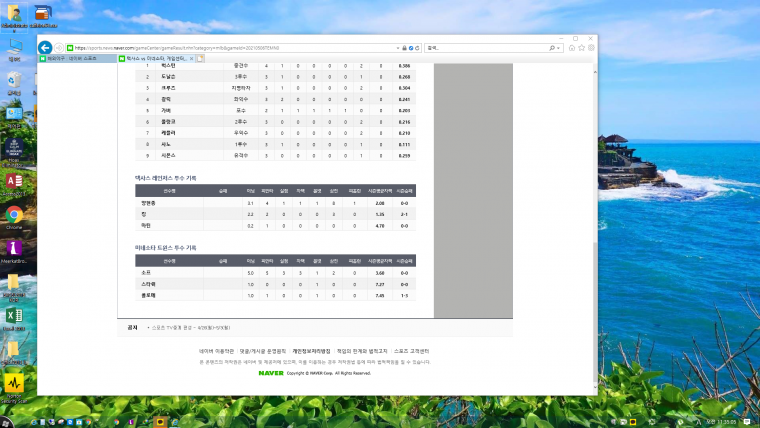This screenshot has height=428, width=760.
Task: Open the address bar autocomplete dropdown arrow
Action: click(398, 48)
